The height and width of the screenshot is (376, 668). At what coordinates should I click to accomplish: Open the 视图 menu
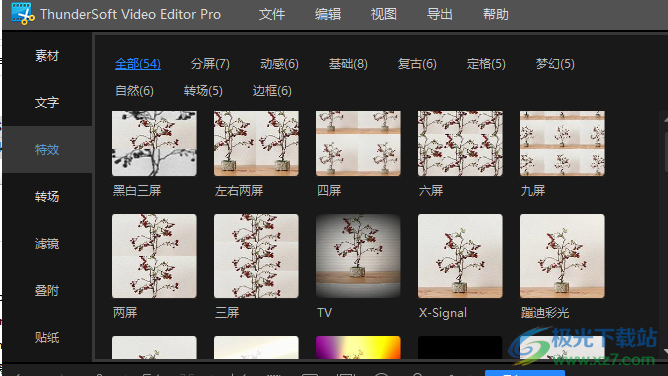(383, 14)
